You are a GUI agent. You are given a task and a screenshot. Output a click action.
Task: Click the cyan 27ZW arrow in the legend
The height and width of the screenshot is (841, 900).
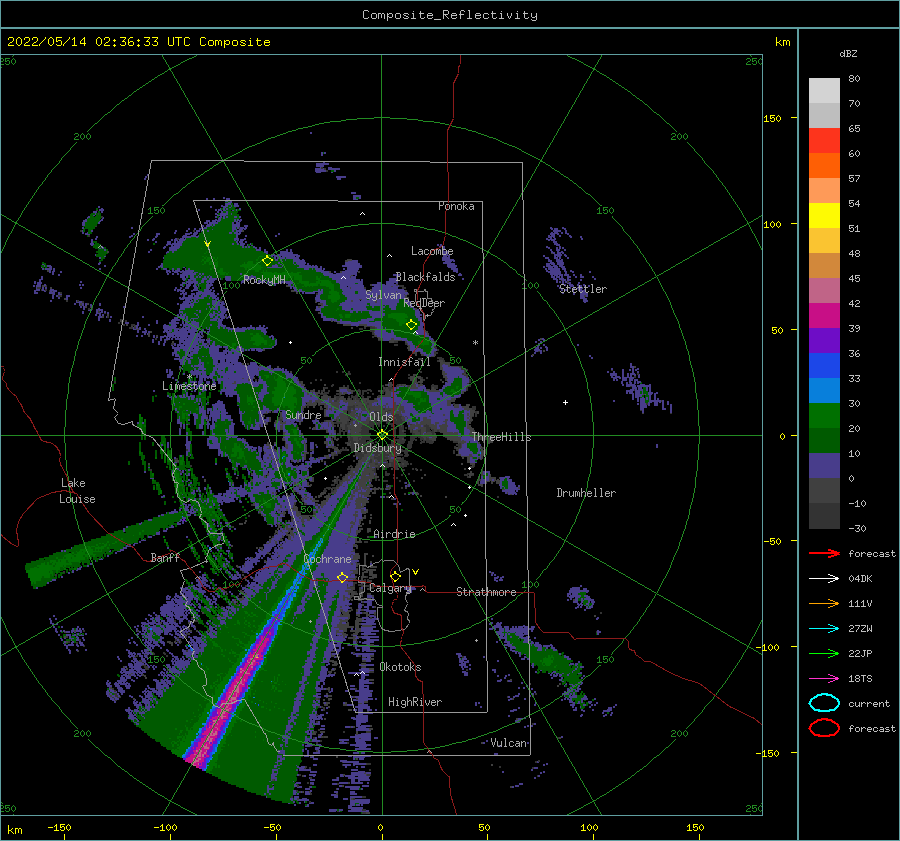pos(824,629)
